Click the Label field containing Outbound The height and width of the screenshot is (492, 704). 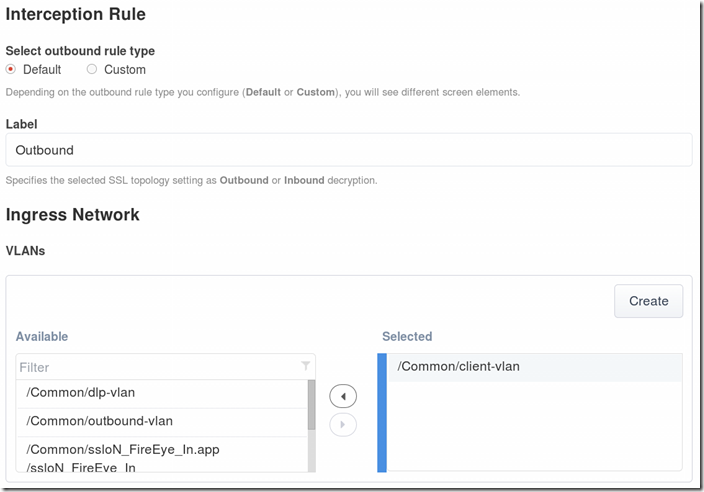pyautogui.click(x=348, y=150)
